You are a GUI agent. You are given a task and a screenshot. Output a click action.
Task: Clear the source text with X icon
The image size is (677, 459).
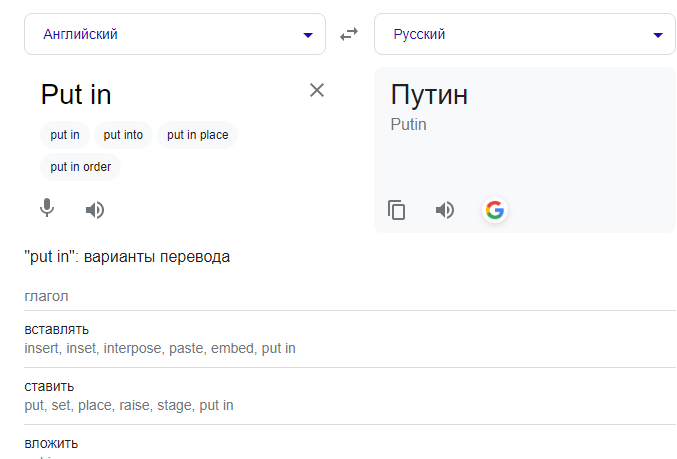pyautogui.click(x=317, y=90)
